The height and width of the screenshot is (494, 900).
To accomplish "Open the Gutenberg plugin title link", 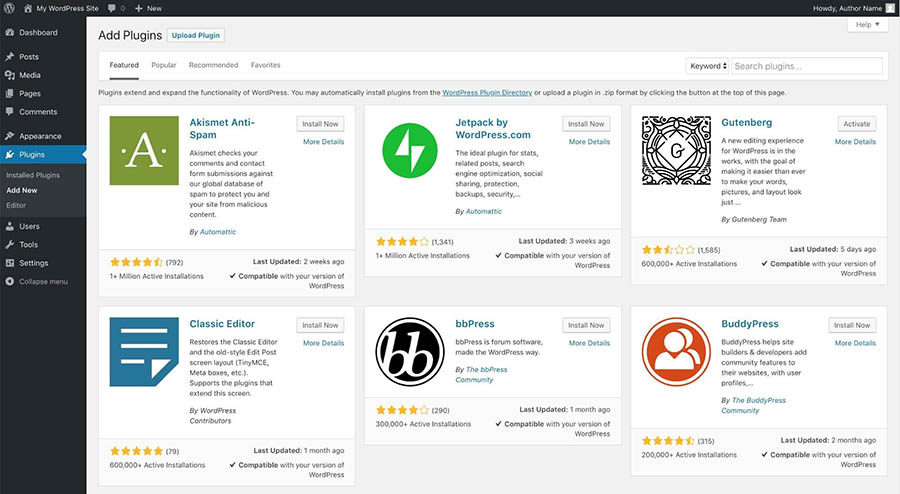I will [x=747, y=123].
